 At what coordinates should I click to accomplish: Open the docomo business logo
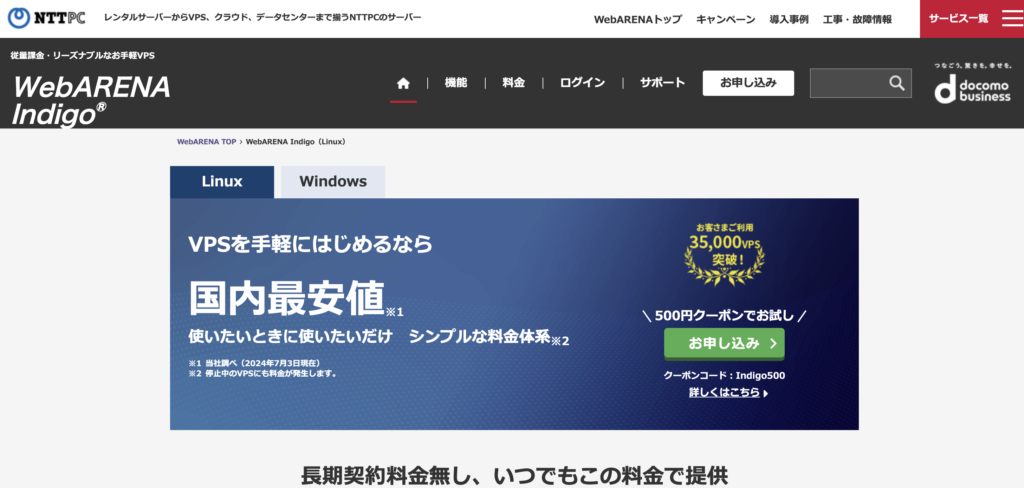[x=972, y=84]
